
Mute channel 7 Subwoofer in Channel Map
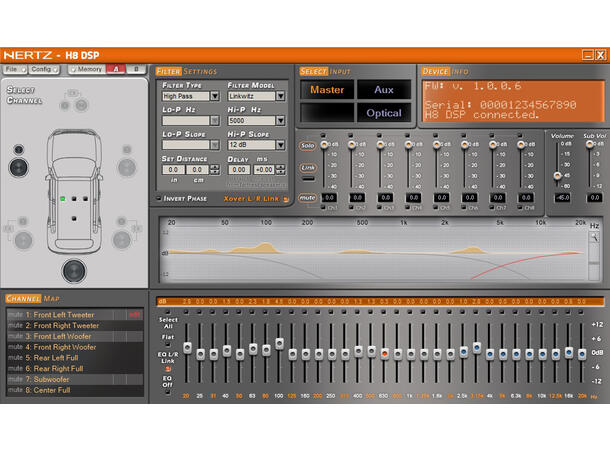coord(15,379)
